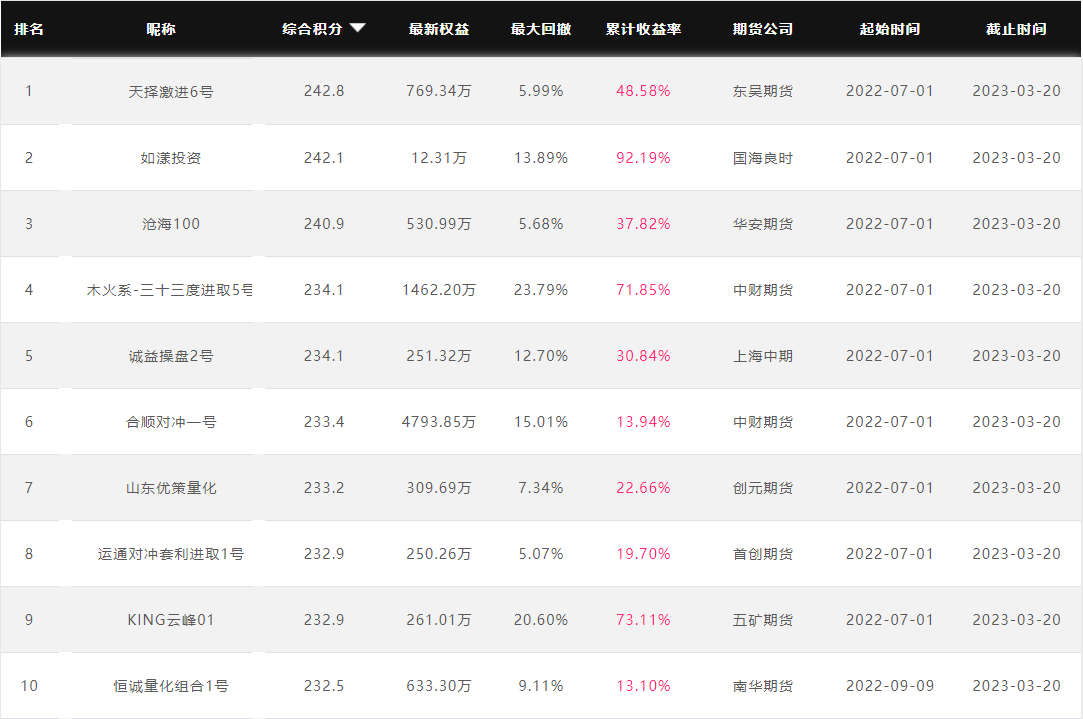Click the 首创期货 company cell
The width and height of the screenshot is (1083, 719).
763,554
